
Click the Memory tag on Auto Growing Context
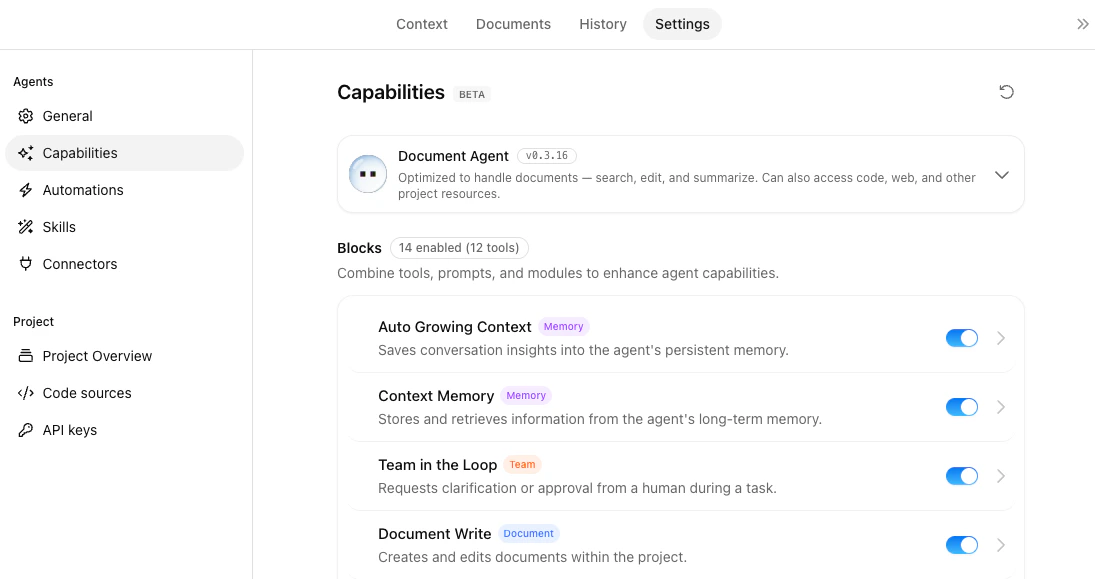coord(564,327)
